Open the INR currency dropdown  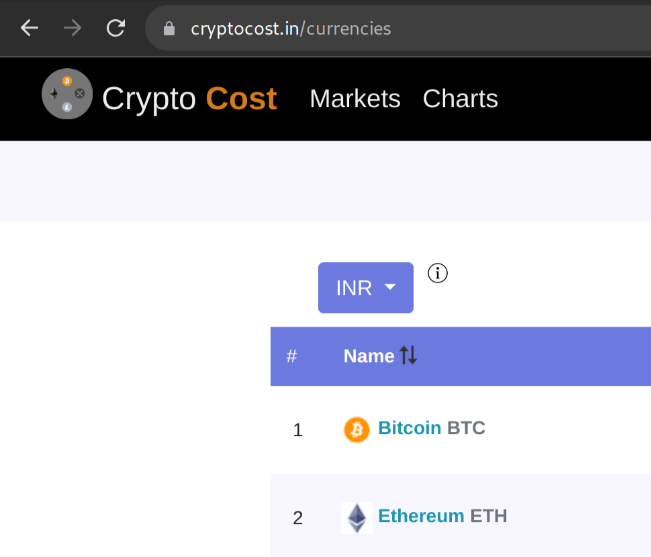pyautogui.click(x=366, y=288)
